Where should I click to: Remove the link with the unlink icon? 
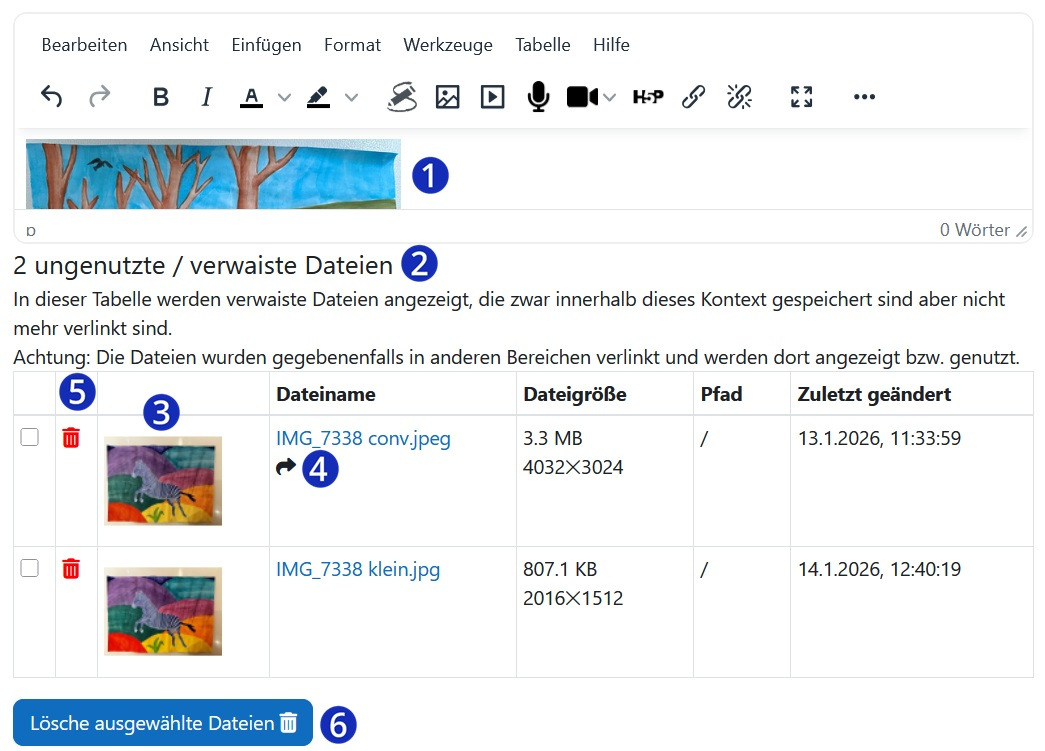point(739,96)
